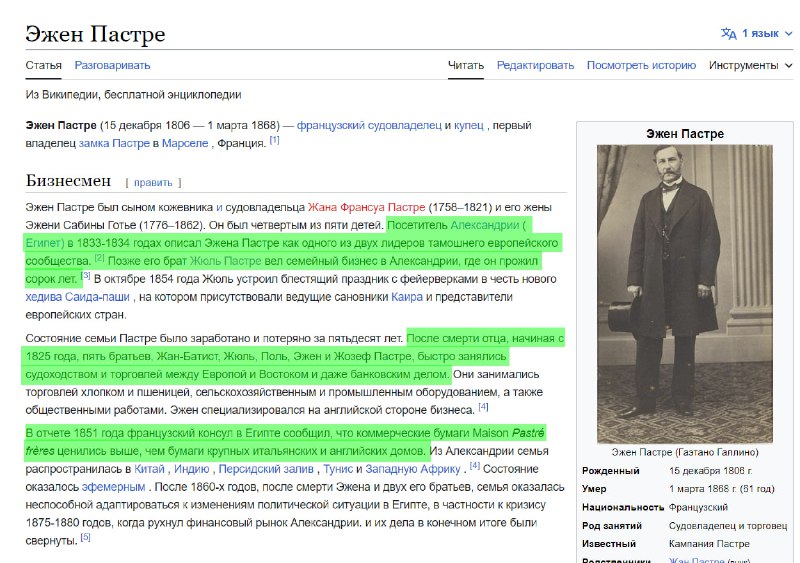Click the language translation icon
The height and width of the screenshot is (563, 800).
tap(728, 34)
